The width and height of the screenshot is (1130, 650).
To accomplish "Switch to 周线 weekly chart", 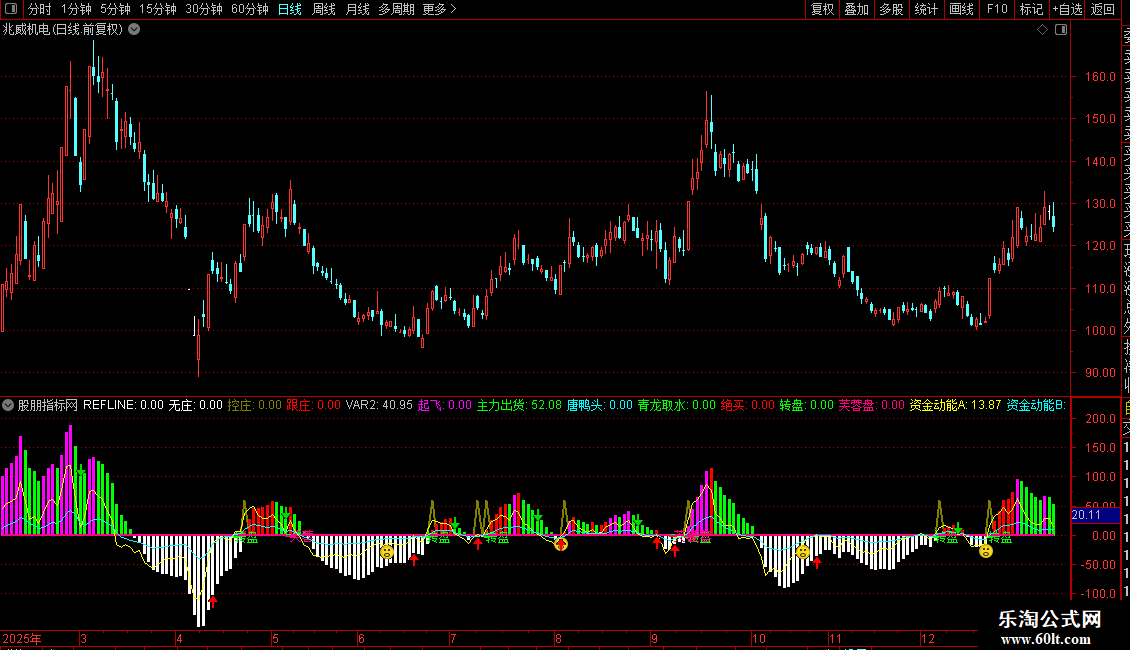I will pyautogui.click(x=324, y=9).
